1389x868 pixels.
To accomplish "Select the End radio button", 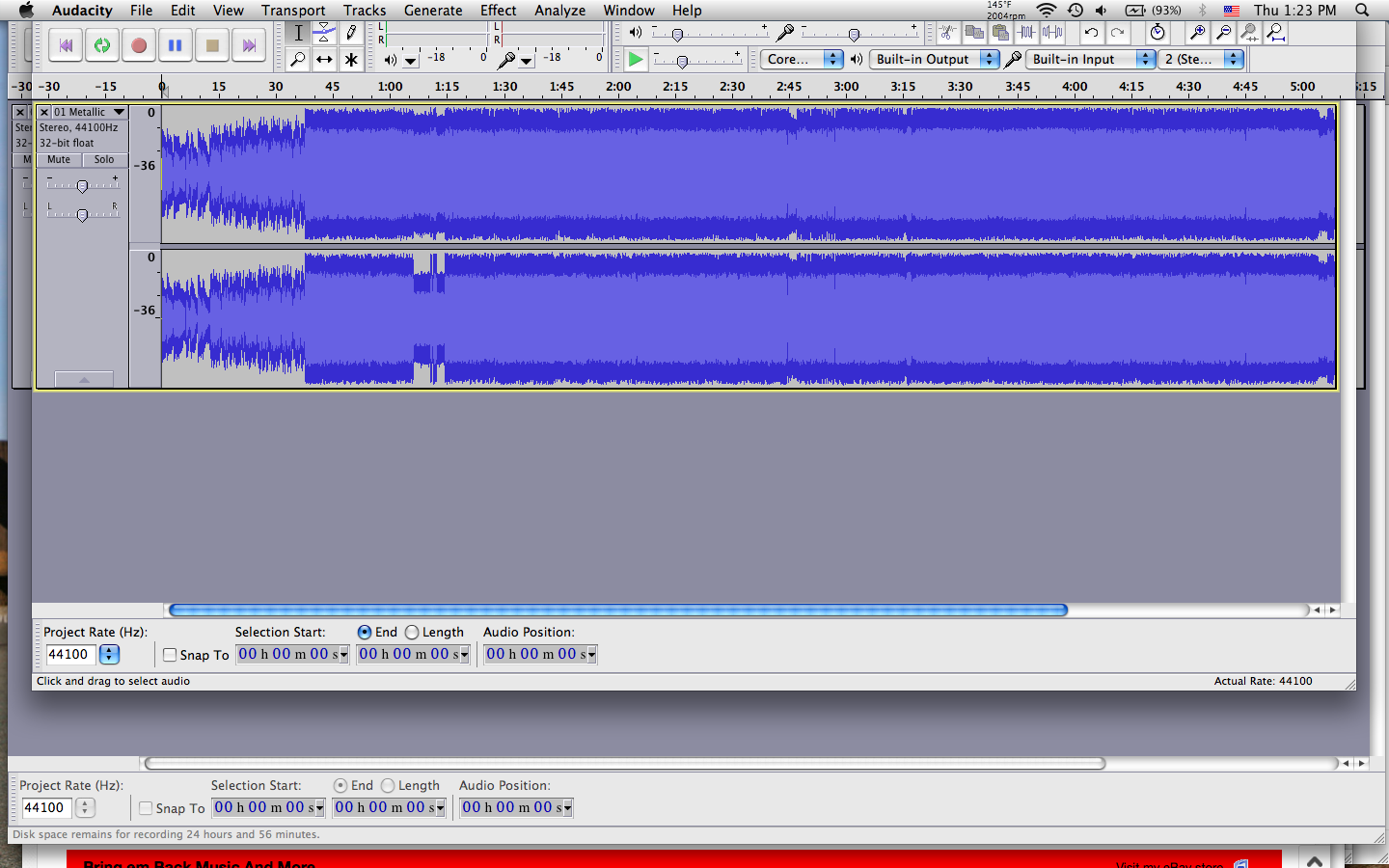I will 365,633.
